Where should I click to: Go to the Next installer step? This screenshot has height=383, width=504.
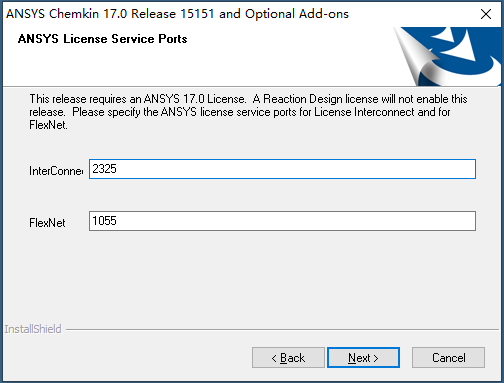[363, 358]
